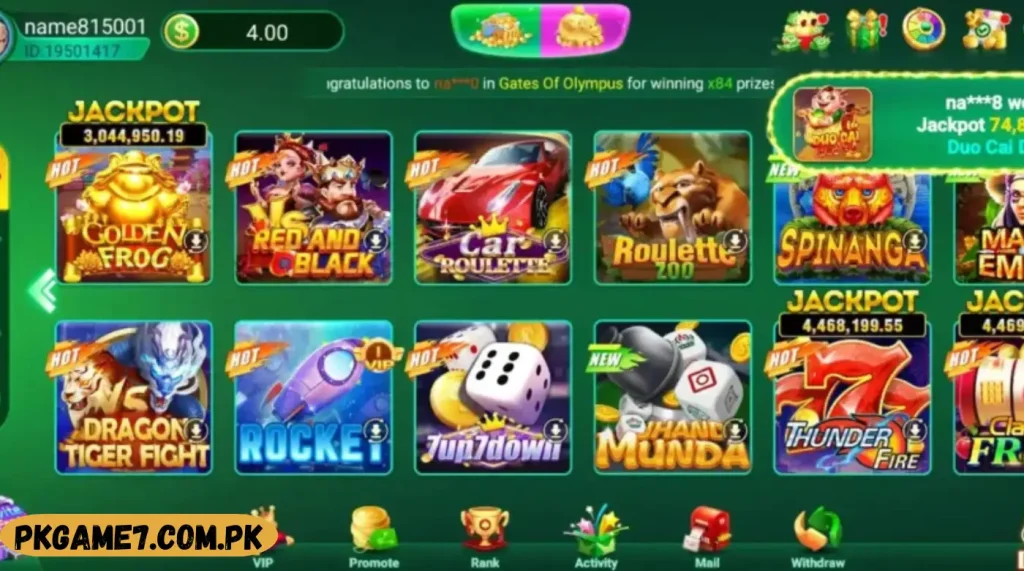The width and height of the screenshot is (1024, 571).
Task: Launch the Car Roulette game
Action: [493, 208]
